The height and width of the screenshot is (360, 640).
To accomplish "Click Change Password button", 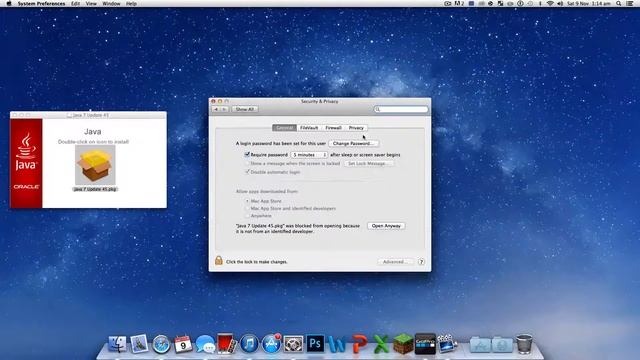I will click(353, 143).
